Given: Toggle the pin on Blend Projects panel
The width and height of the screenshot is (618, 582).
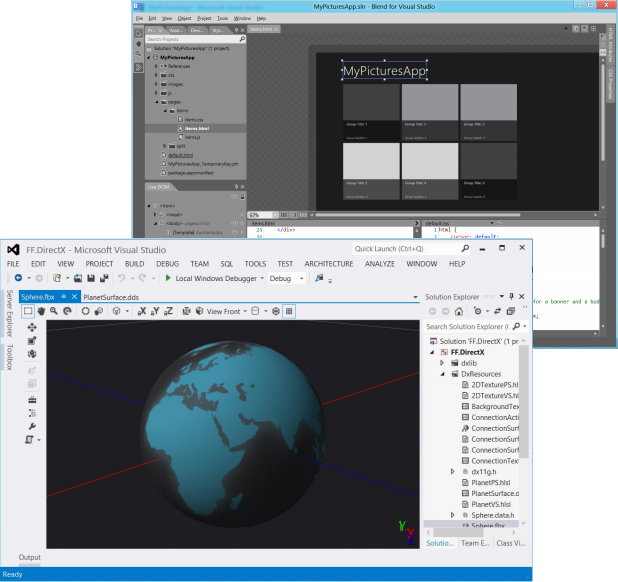Looking at the screenshot, I should [236, 30].
